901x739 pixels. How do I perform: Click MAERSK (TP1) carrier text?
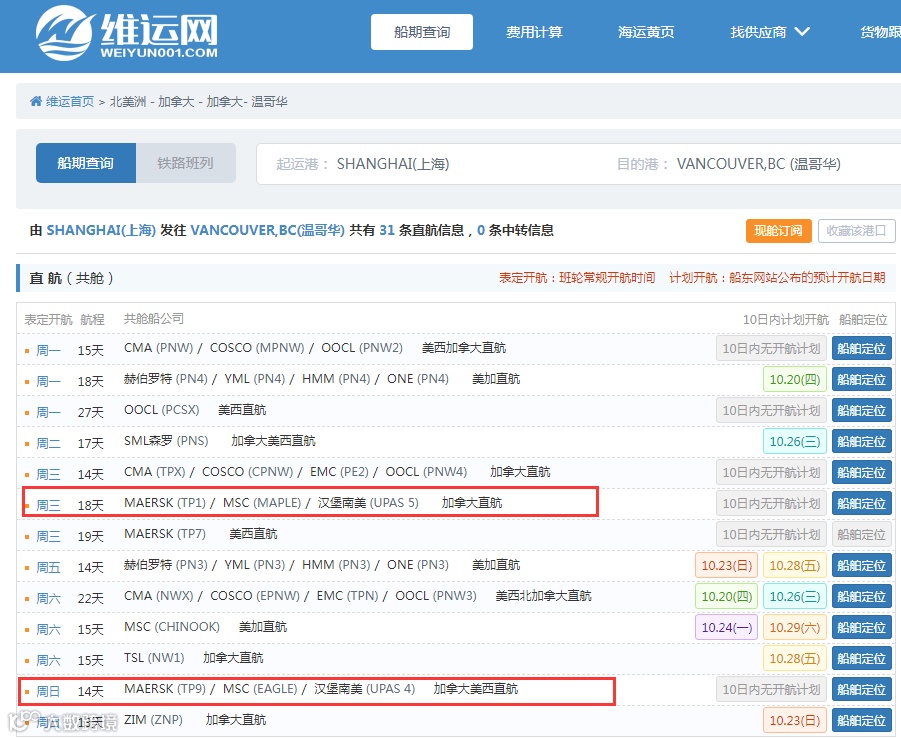[x=165, y=503]
